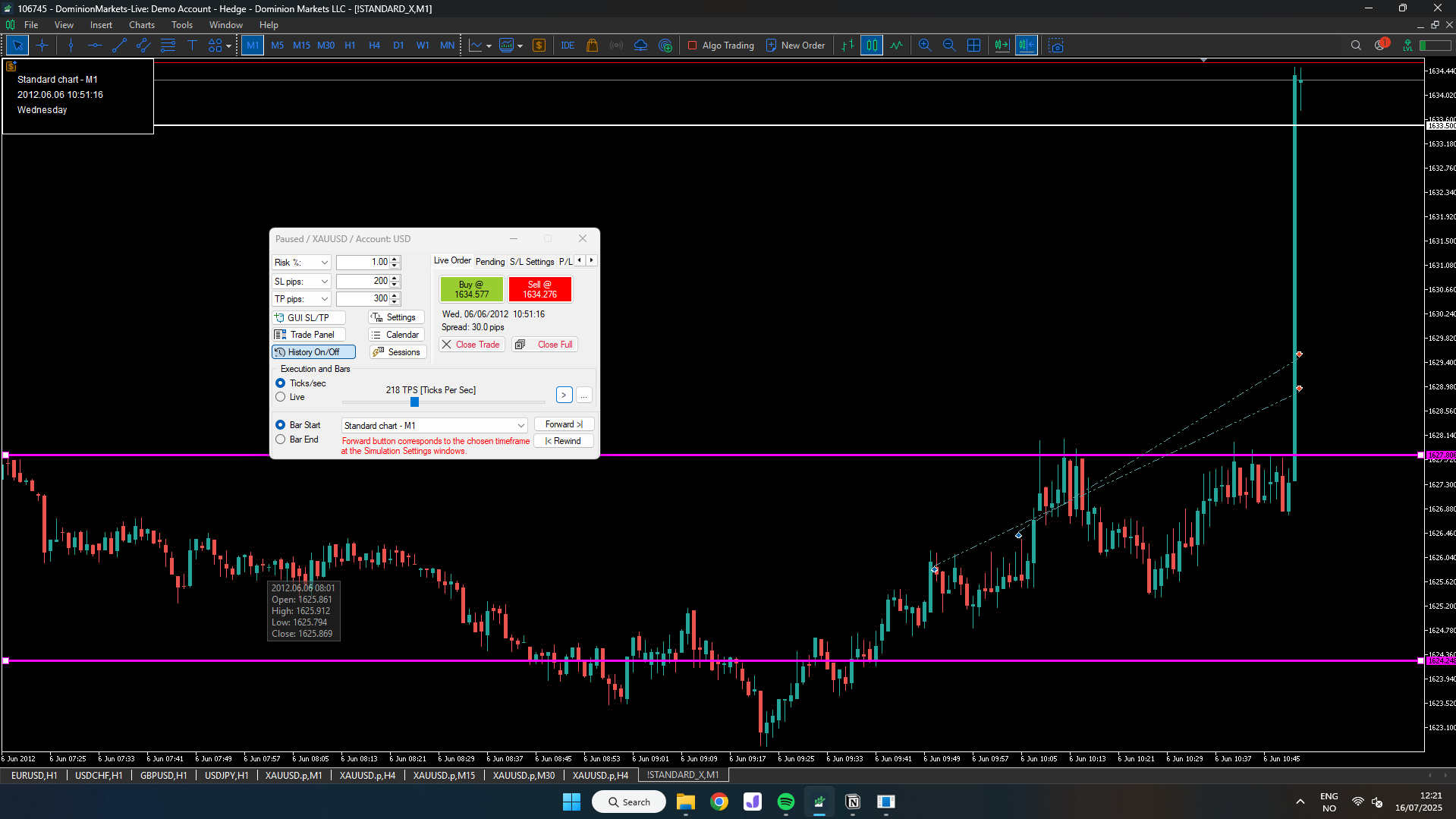Tile chart windows with grid icon
1456x819 pixels.
click(x=973, y=46)
